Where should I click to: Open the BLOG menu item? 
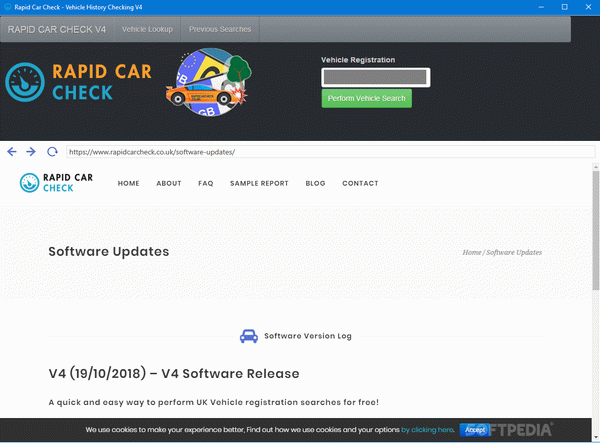(315, 183)
